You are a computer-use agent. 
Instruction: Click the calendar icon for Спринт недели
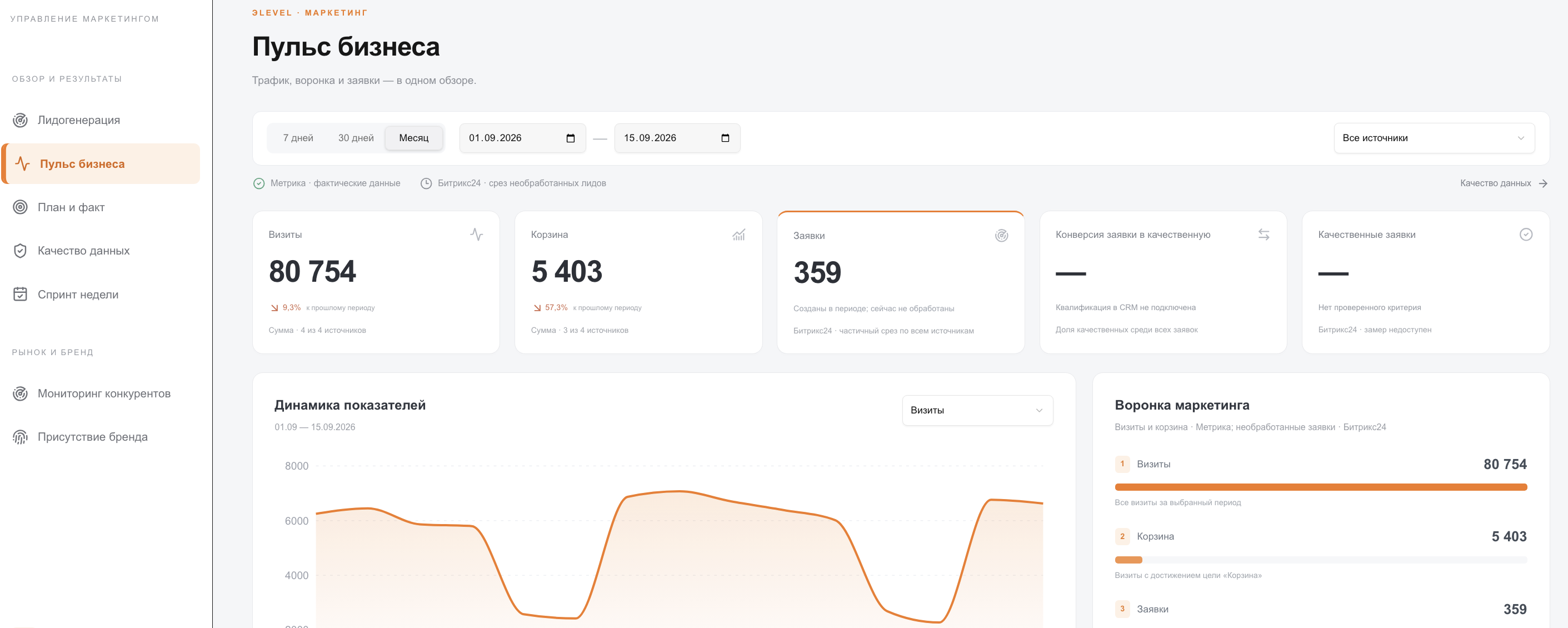pyautogui.click(x=20, y=294)
